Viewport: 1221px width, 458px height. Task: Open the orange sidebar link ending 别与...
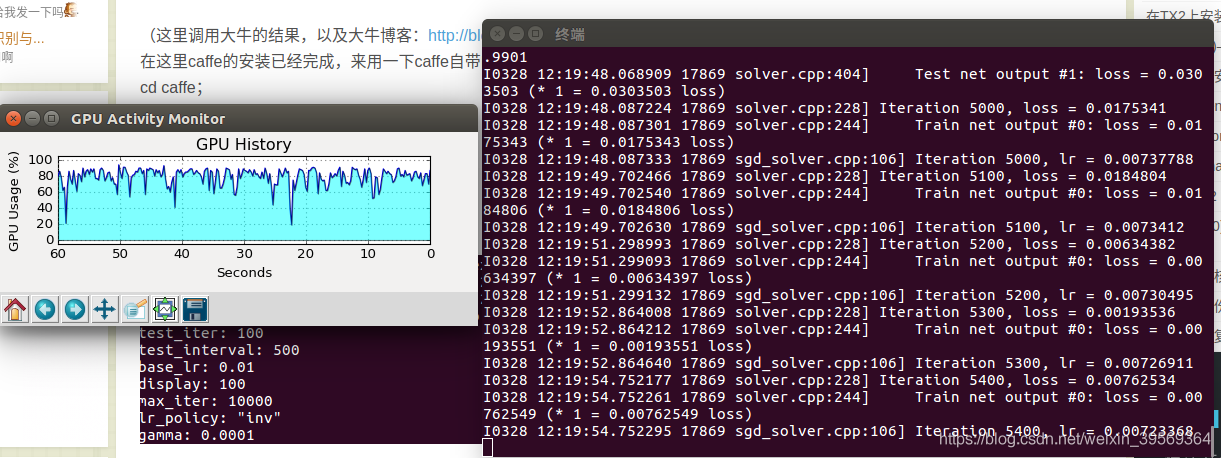pyautogui.click(x=22, y=38)
